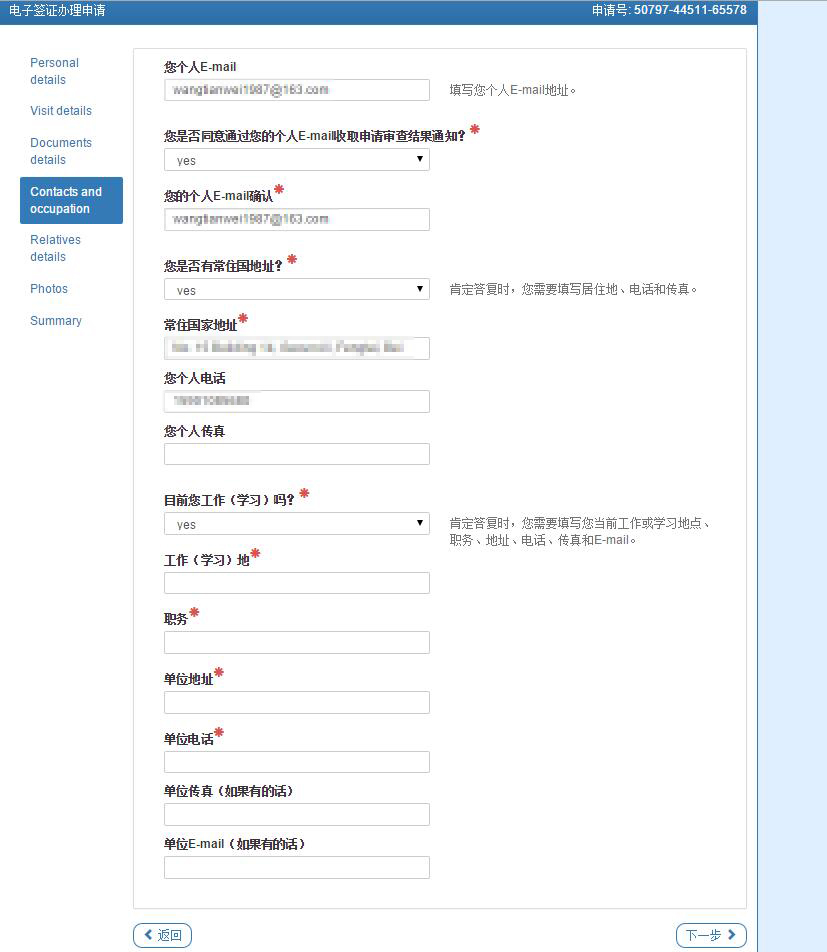Focus the company address (单位地址) field
This screenshot has height=952, width=827.
(x=296, y=702)
